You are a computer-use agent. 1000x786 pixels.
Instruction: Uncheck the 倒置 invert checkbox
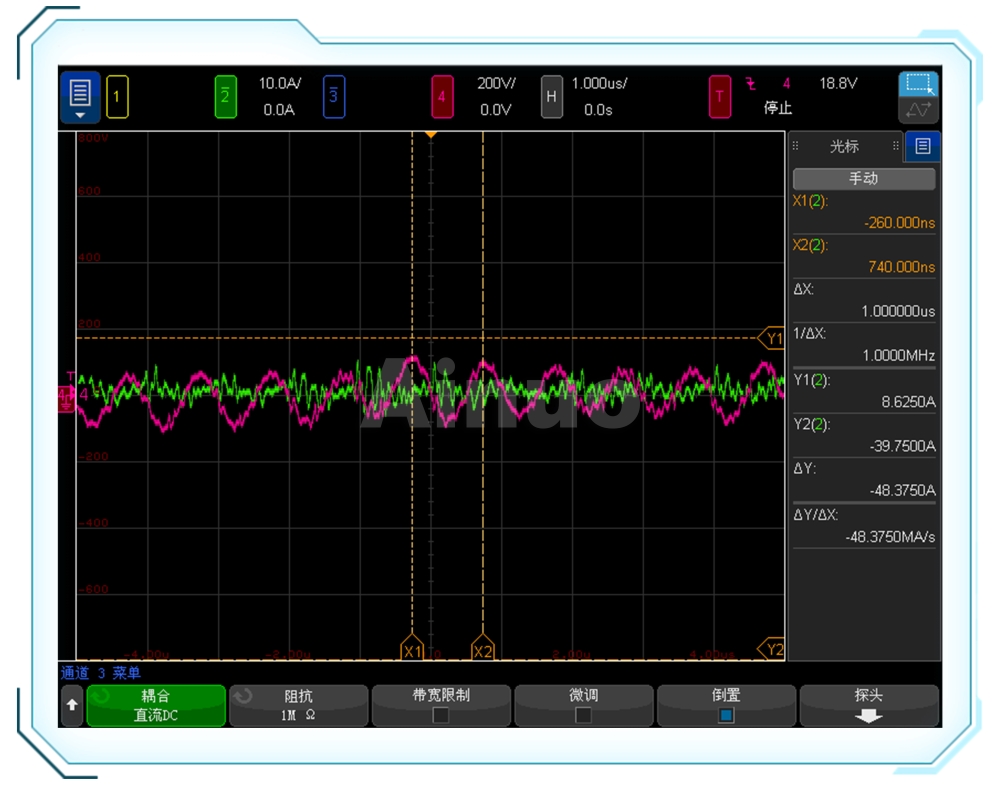pos(726,715)
